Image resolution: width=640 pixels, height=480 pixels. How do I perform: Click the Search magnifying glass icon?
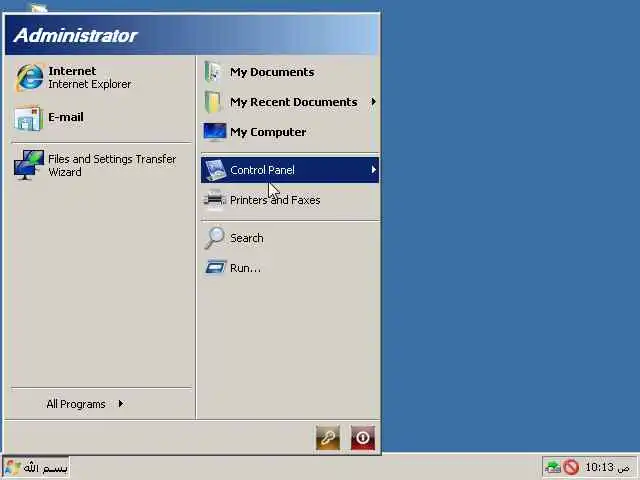[214, 238]
